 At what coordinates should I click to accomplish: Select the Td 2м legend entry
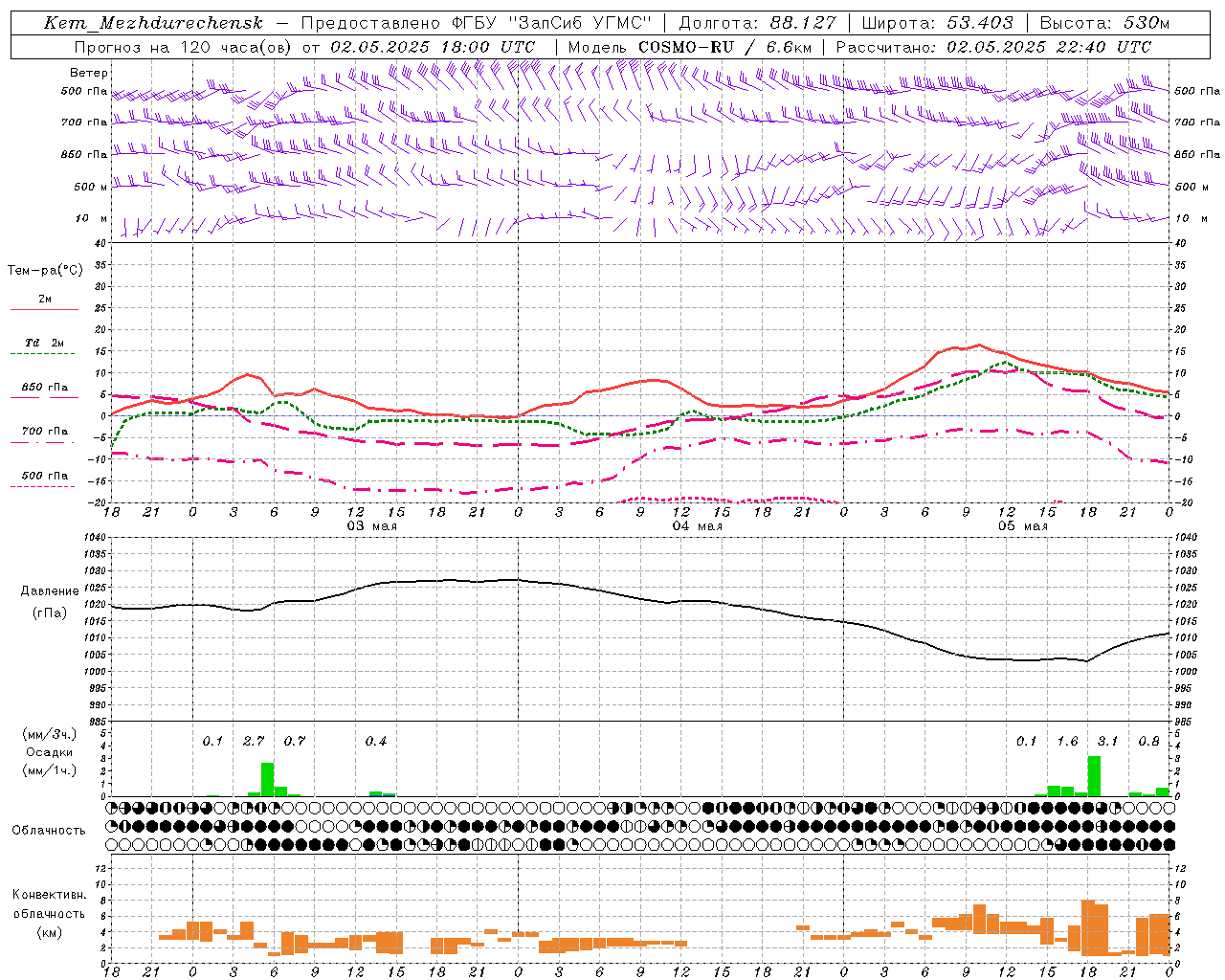[x=45, y=343]
